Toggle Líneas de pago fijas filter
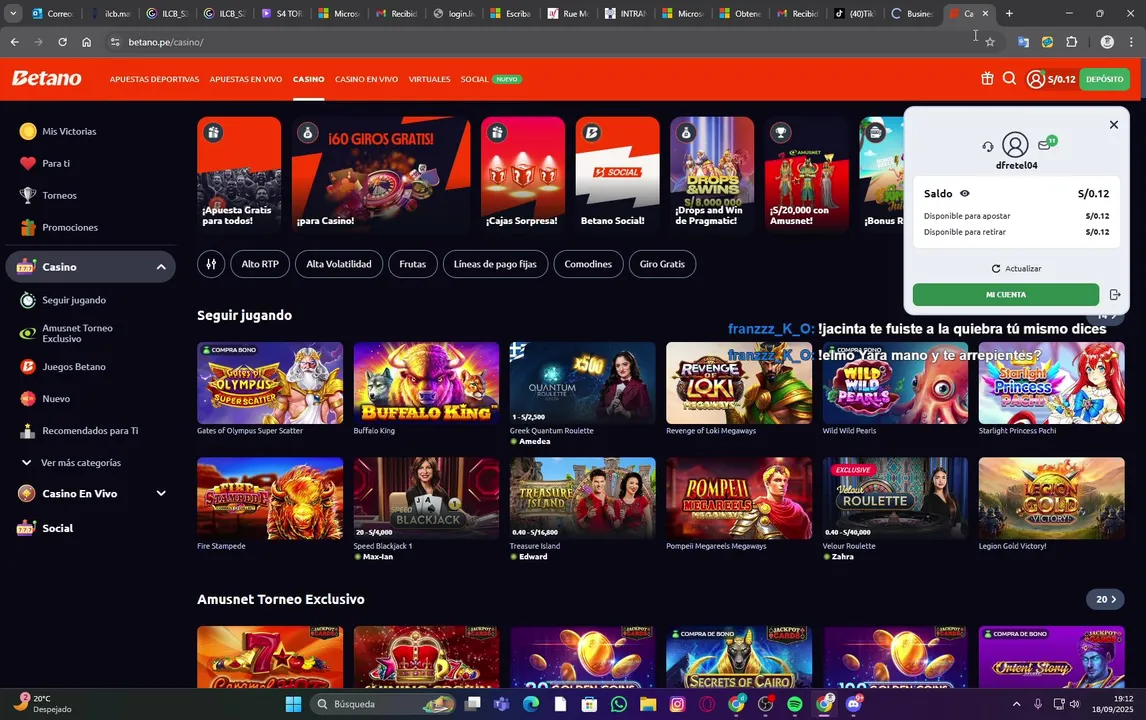Image resolution: width=1146 pixels, height=720 pixels. coord(495,264)
